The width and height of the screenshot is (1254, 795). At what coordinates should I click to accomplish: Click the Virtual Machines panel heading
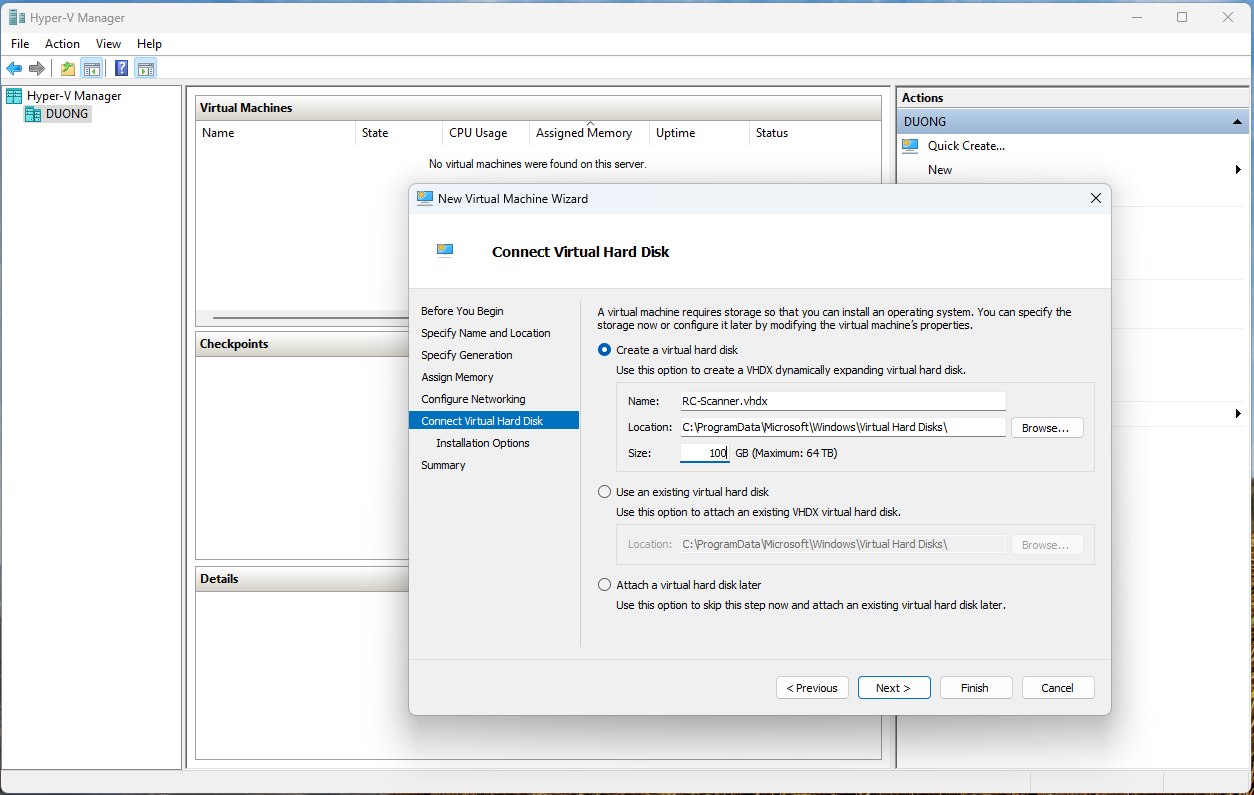[x=246, y=108]
